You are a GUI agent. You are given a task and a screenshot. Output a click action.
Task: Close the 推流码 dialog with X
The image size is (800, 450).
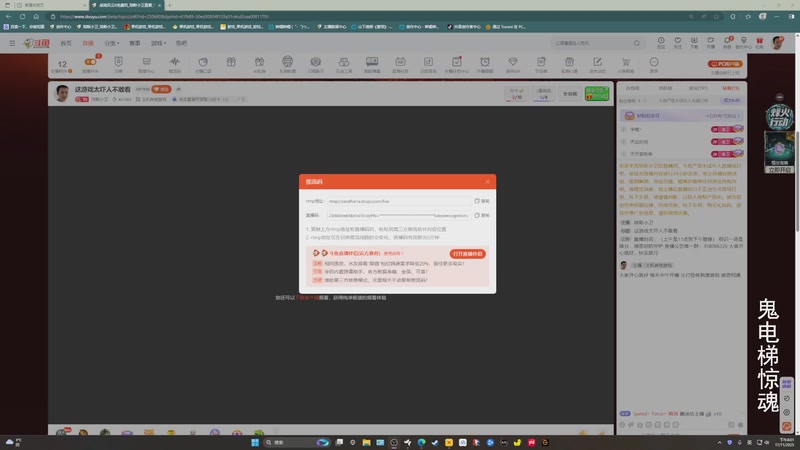(487, 182)
